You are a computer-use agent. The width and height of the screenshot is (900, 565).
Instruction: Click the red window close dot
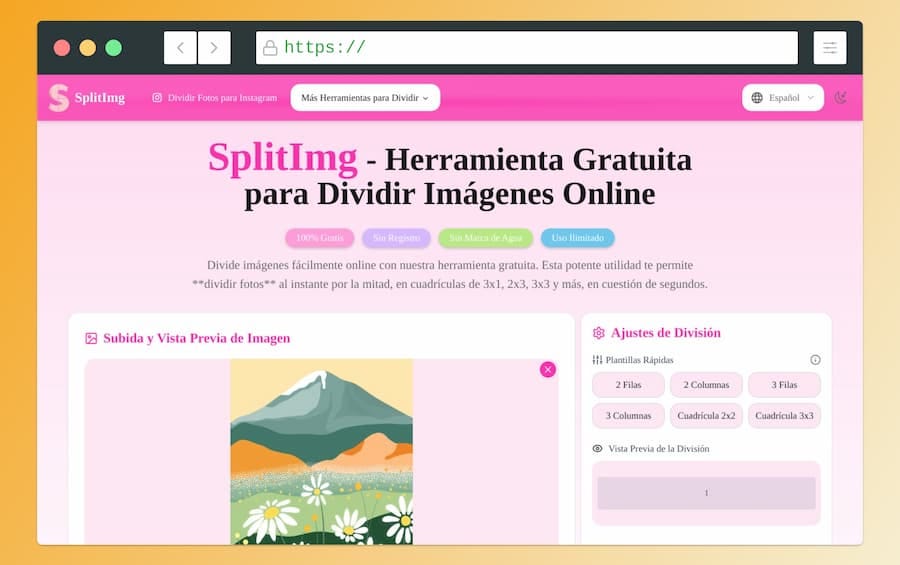62,48
